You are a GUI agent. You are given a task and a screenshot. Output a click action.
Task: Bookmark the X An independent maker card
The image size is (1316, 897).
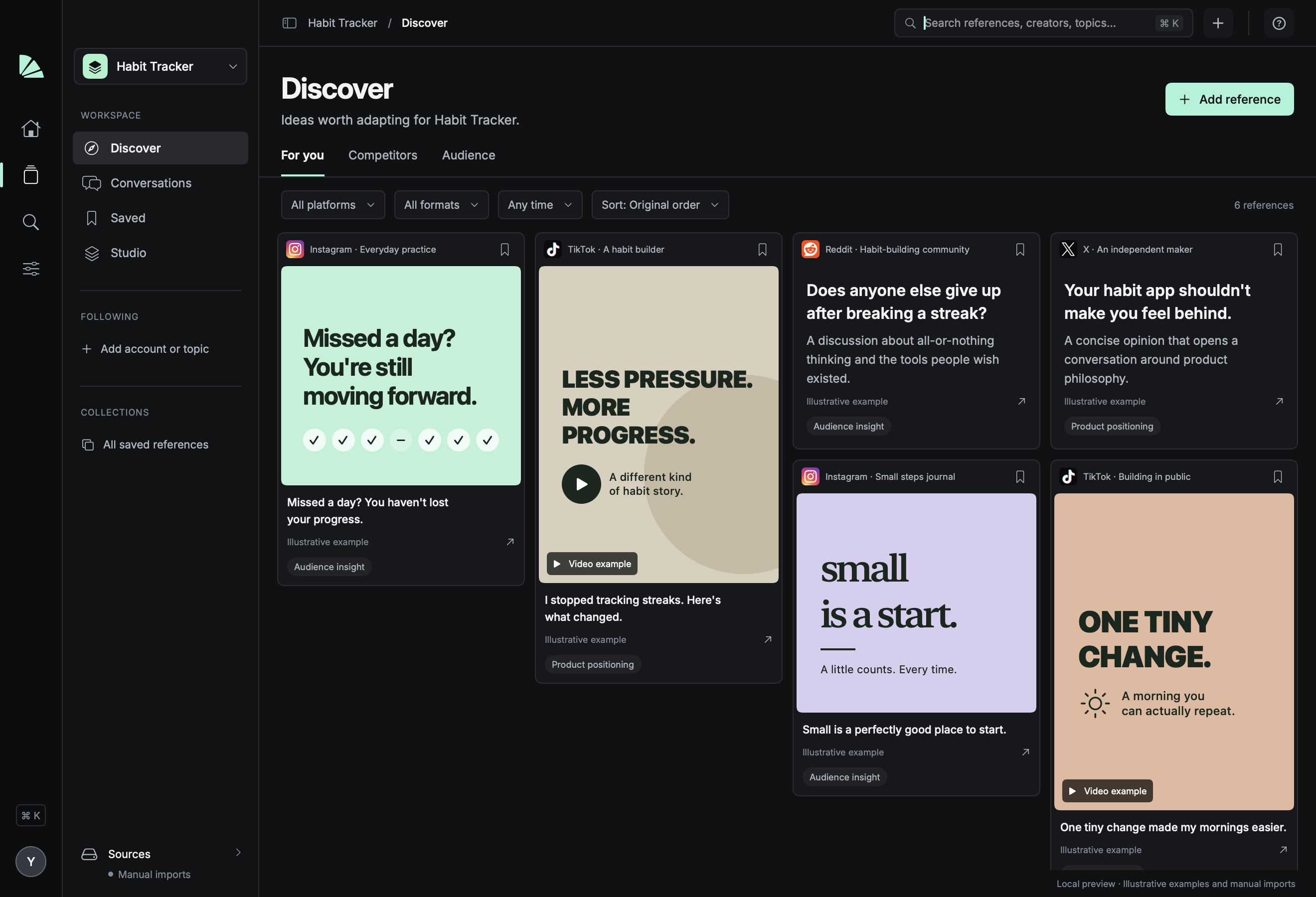[x=1278, y=250]
